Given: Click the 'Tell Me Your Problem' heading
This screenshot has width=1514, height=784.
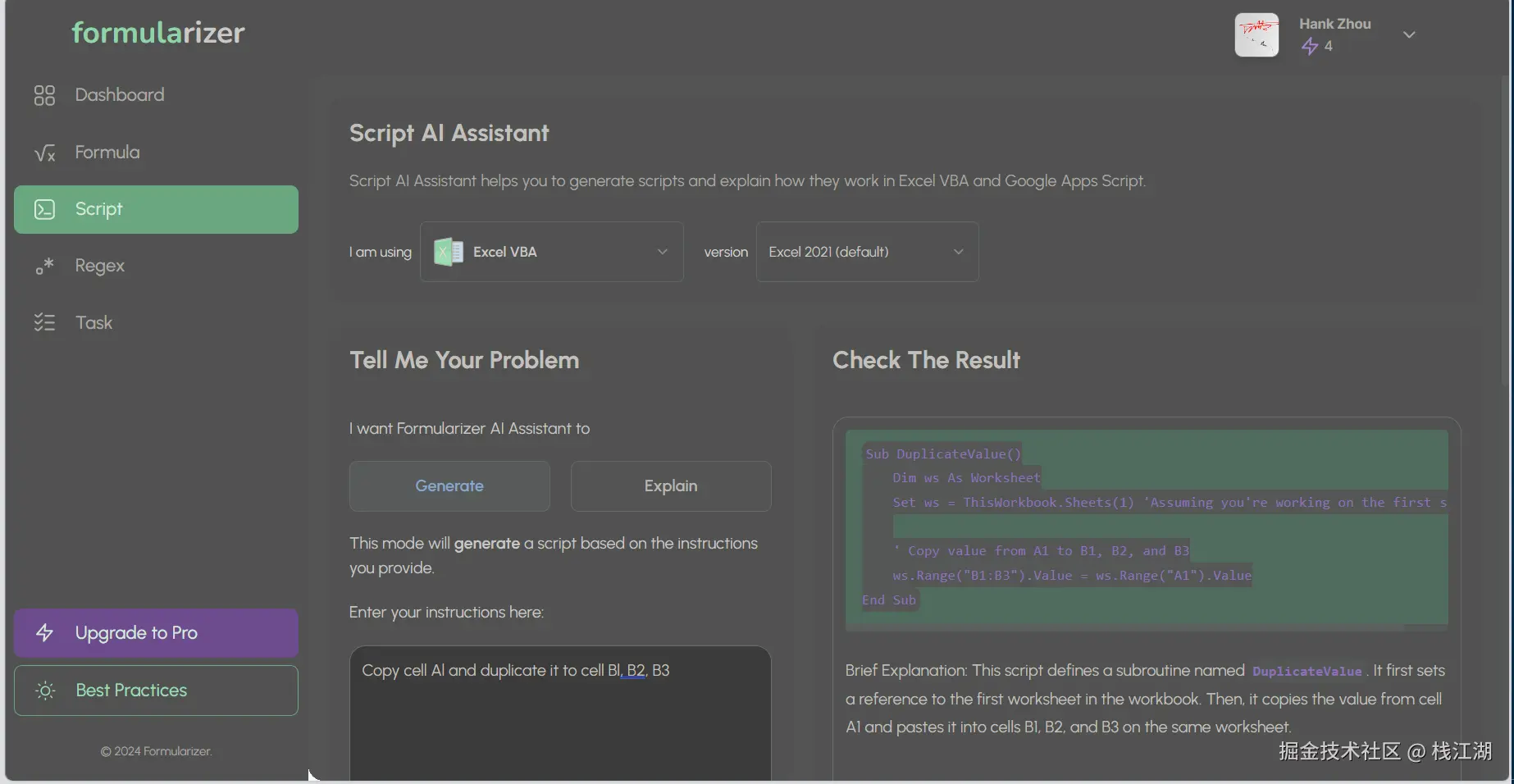Looking at the screenshot, I should [x=464, y=360].
